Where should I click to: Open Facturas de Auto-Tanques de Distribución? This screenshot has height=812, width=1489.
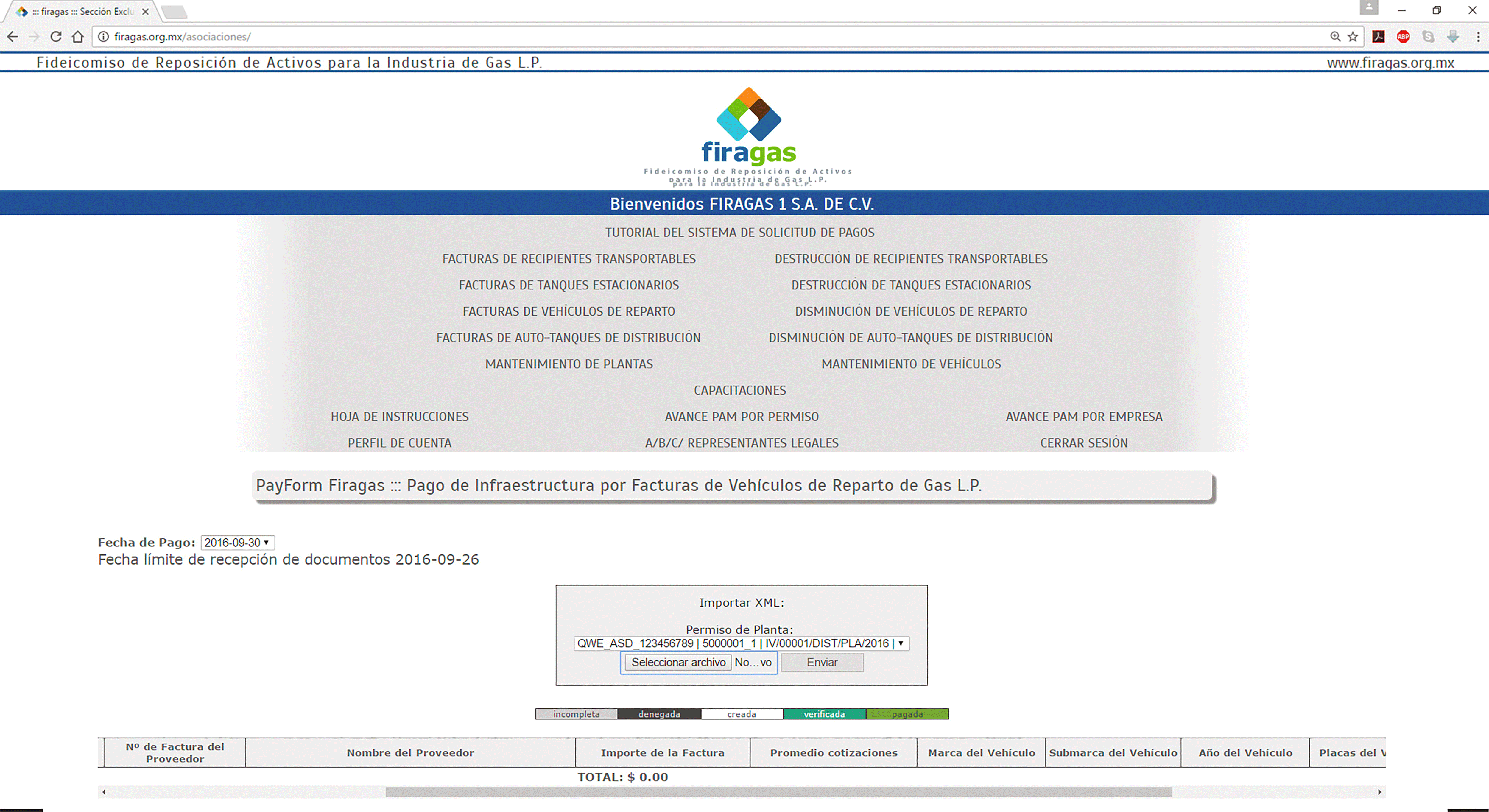pyautogui.click(x=569, y=338)
